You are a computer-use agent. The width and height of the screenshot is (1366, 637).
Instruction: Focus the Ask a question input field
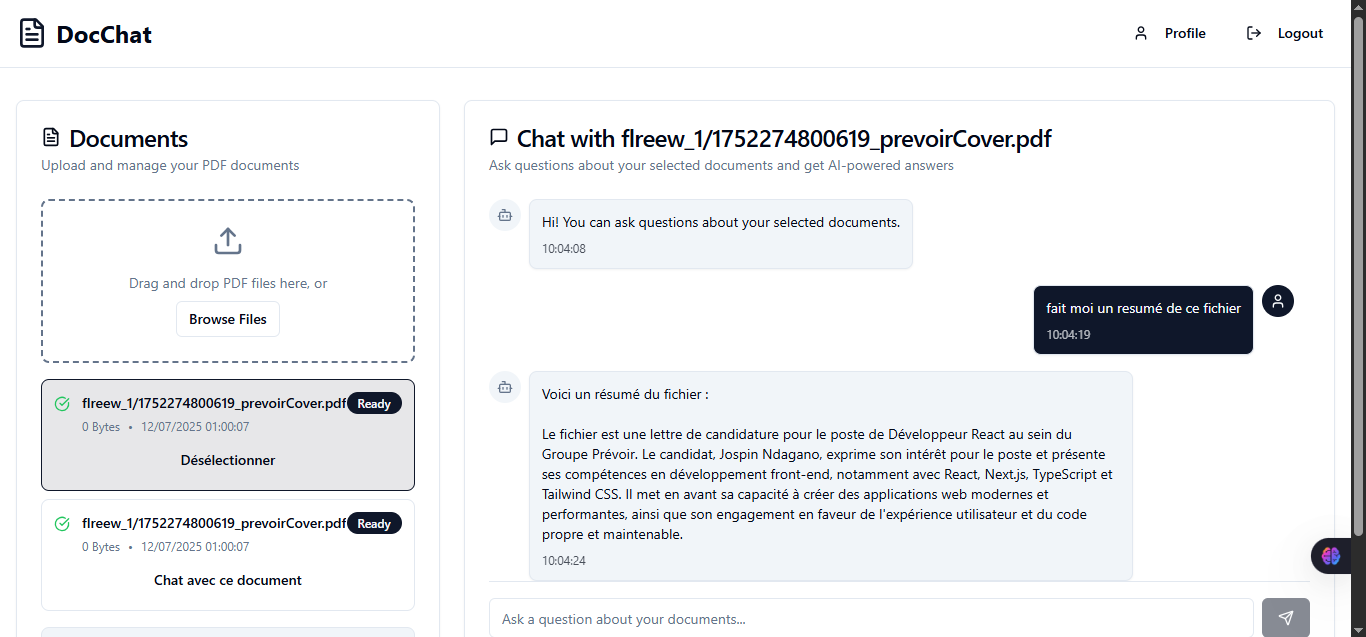click(x=870, y=619)
